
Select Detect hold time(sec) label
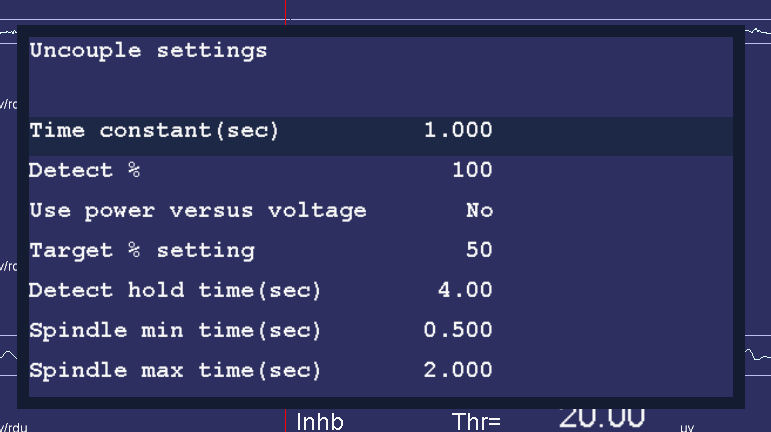(175, 291)
